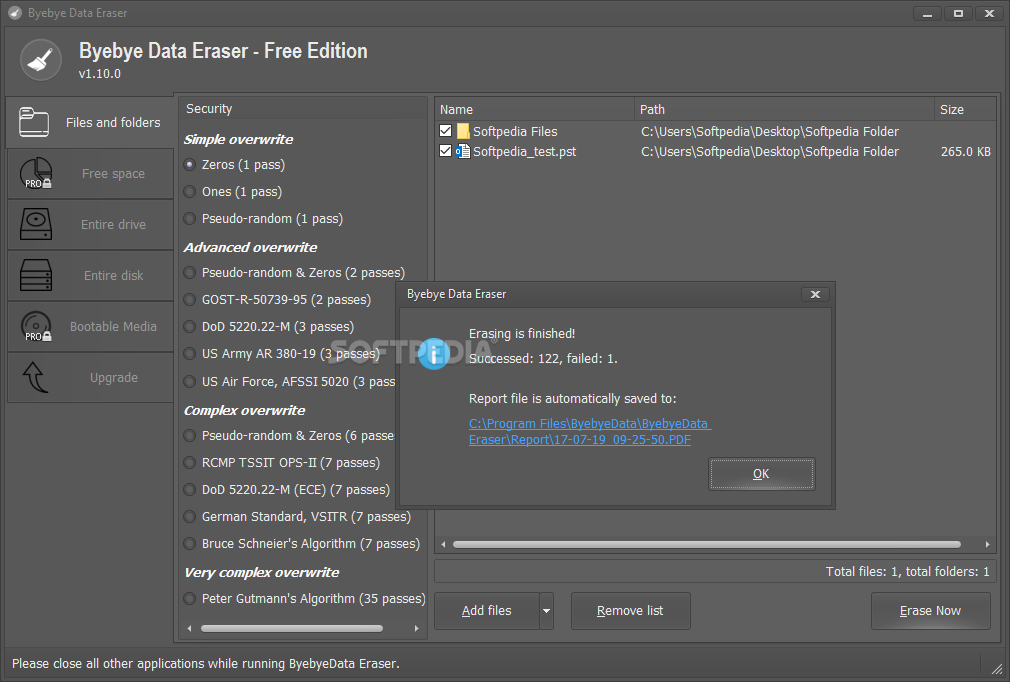Click Security panel right scroll arrow

(416, 629)
